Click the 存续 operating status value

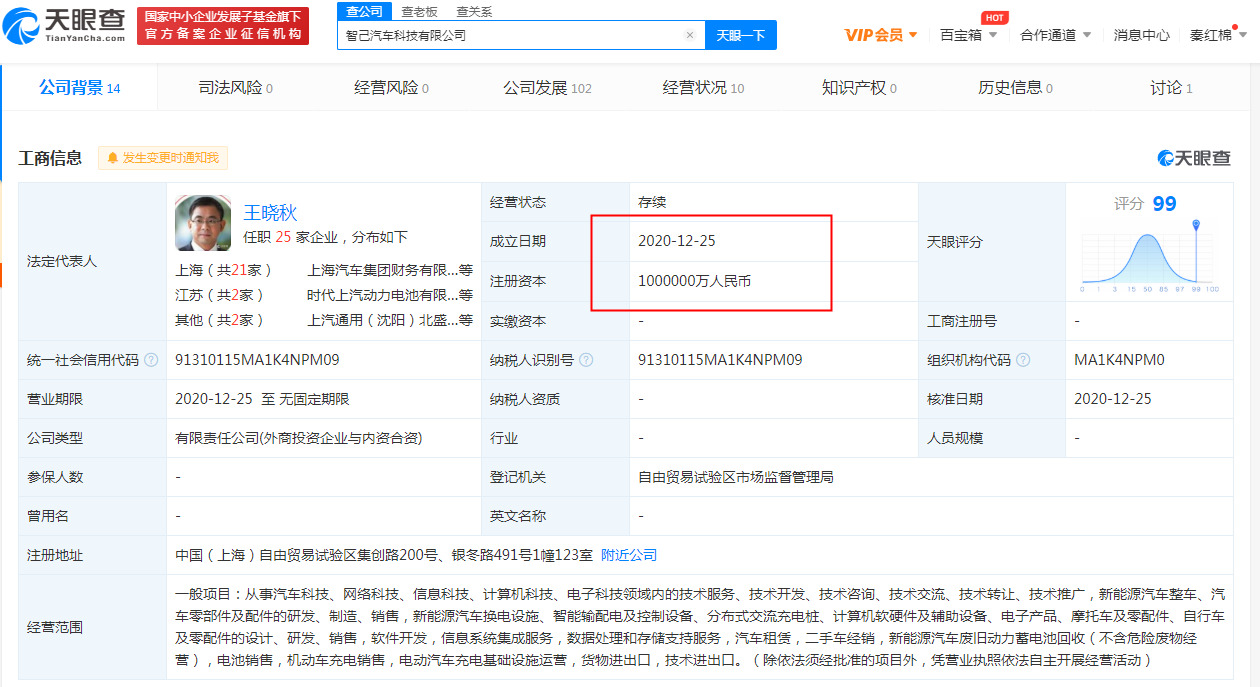652,202
